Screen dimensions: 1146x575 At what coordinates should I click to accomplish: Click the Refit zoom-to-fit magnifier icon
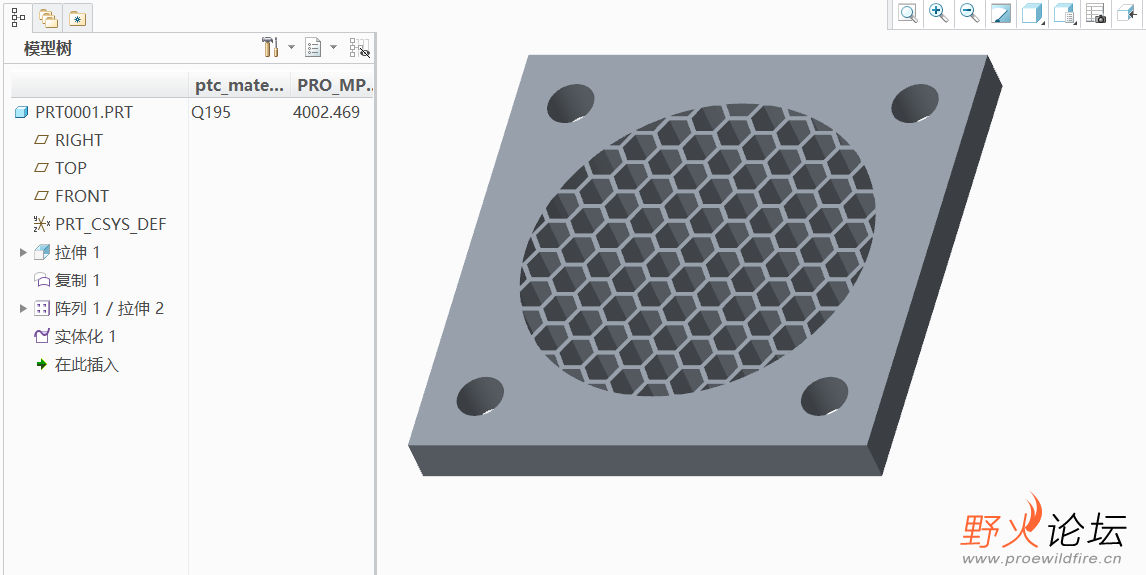pos(908,13)
